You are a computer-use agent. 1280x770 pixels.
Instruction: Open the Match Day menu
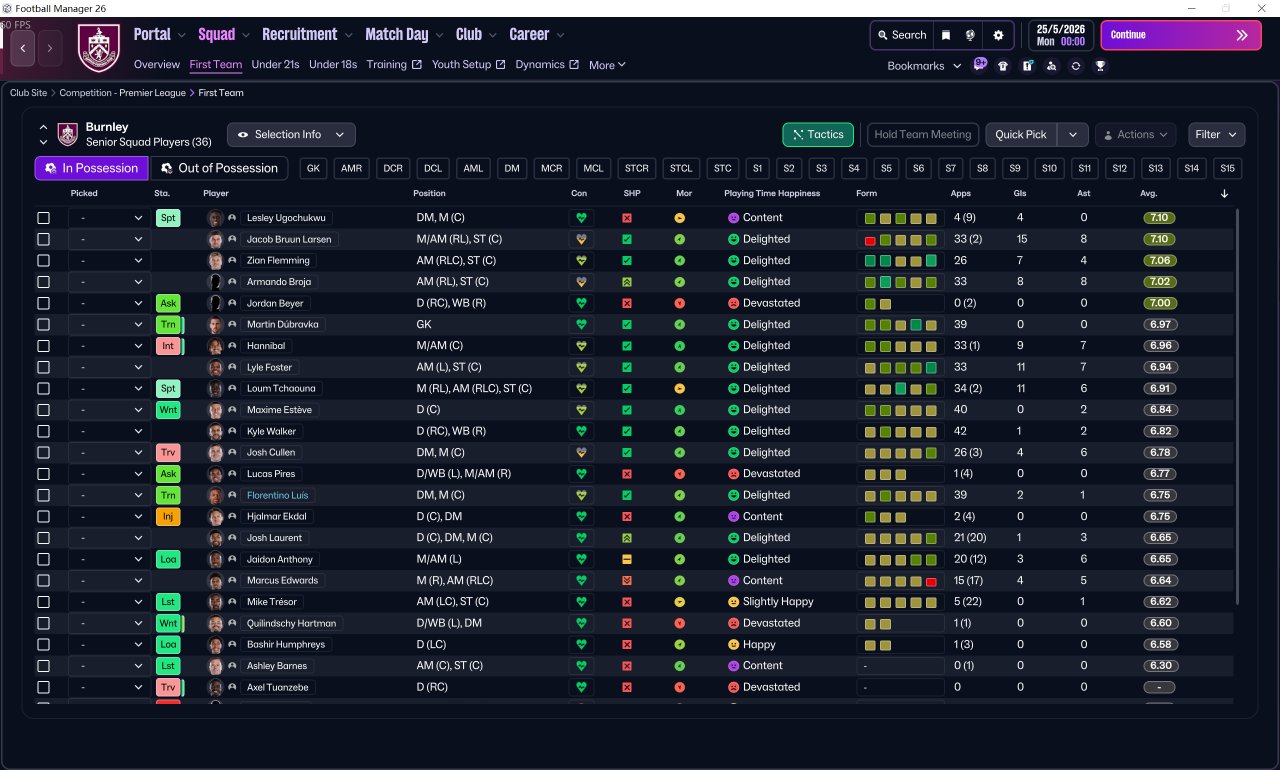tap(404, 35)
